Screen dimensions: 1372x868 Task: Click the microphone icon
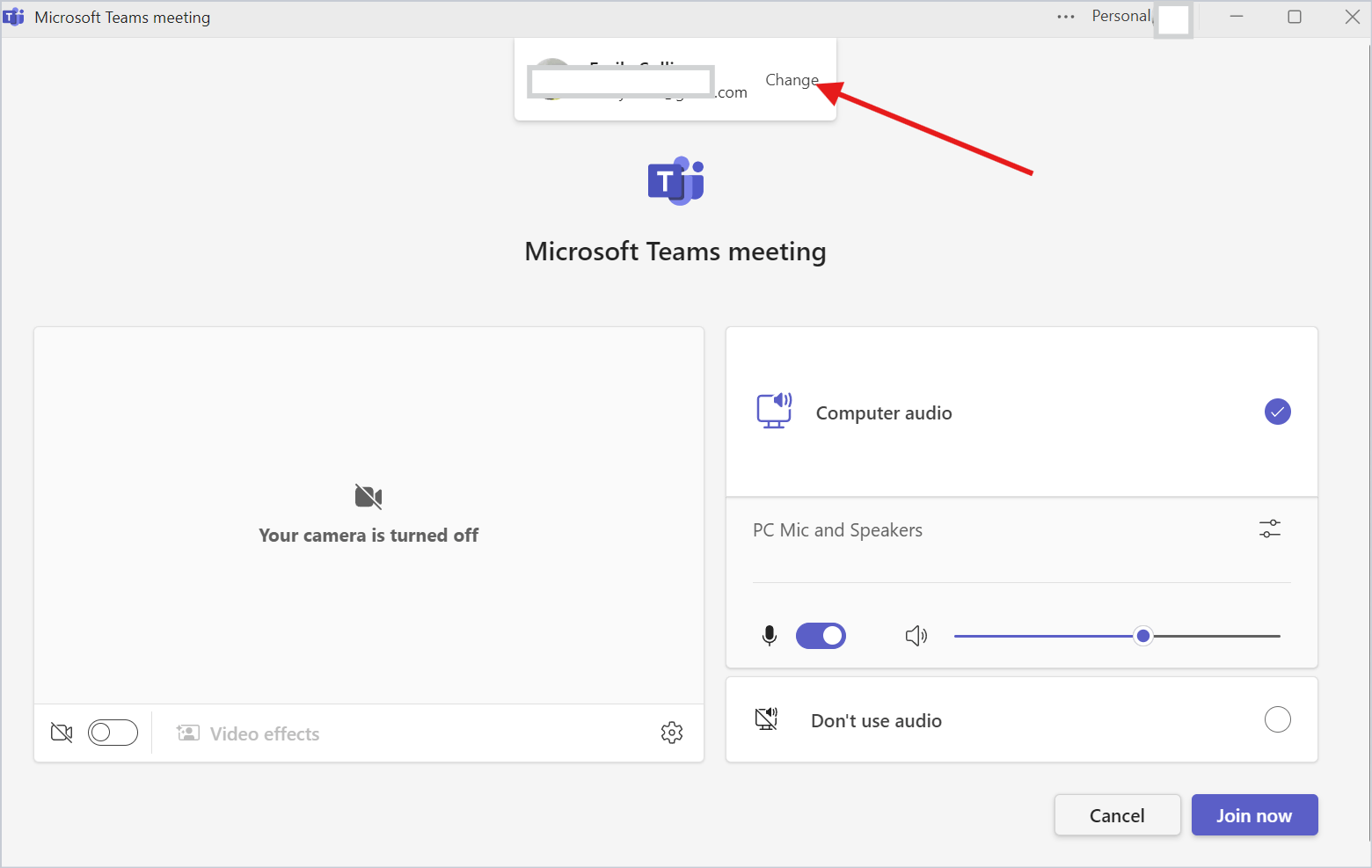pyautogui.click(x=770, y=636)
